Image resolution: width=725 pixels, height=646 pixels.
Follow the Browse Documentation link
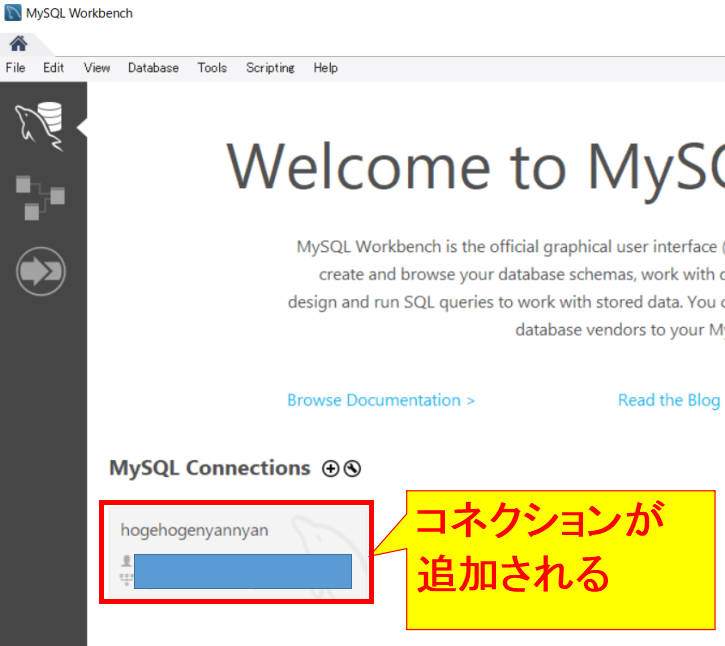[380, 400]
